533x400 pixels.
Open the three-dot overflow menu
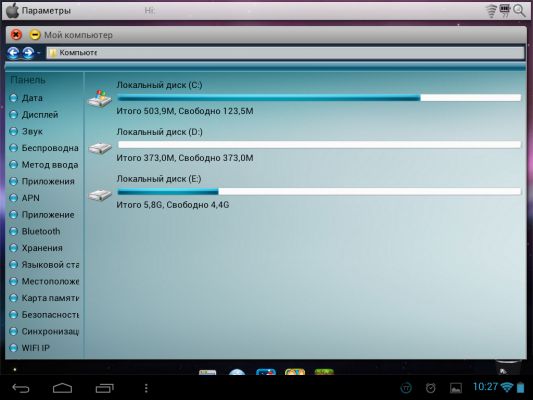click(146, 388)
